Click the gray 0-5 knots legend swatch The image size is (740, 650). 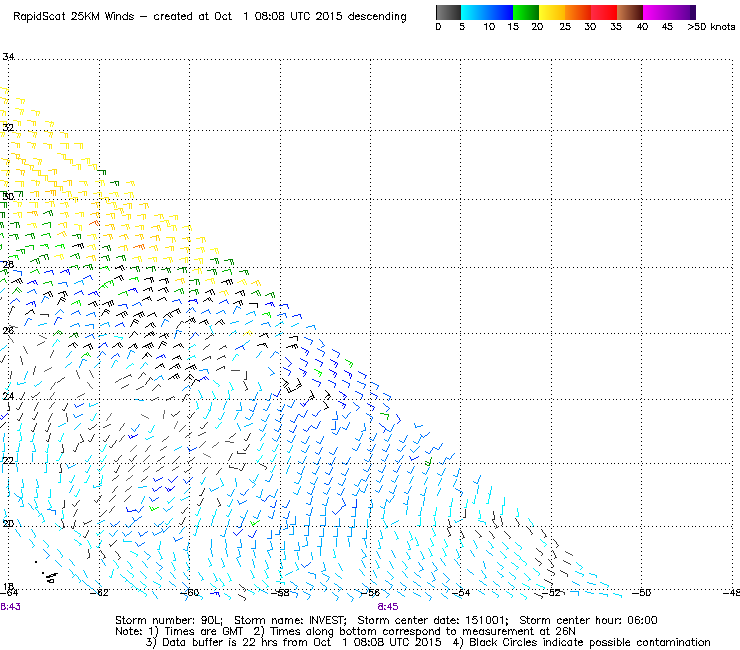coord(448,12)
